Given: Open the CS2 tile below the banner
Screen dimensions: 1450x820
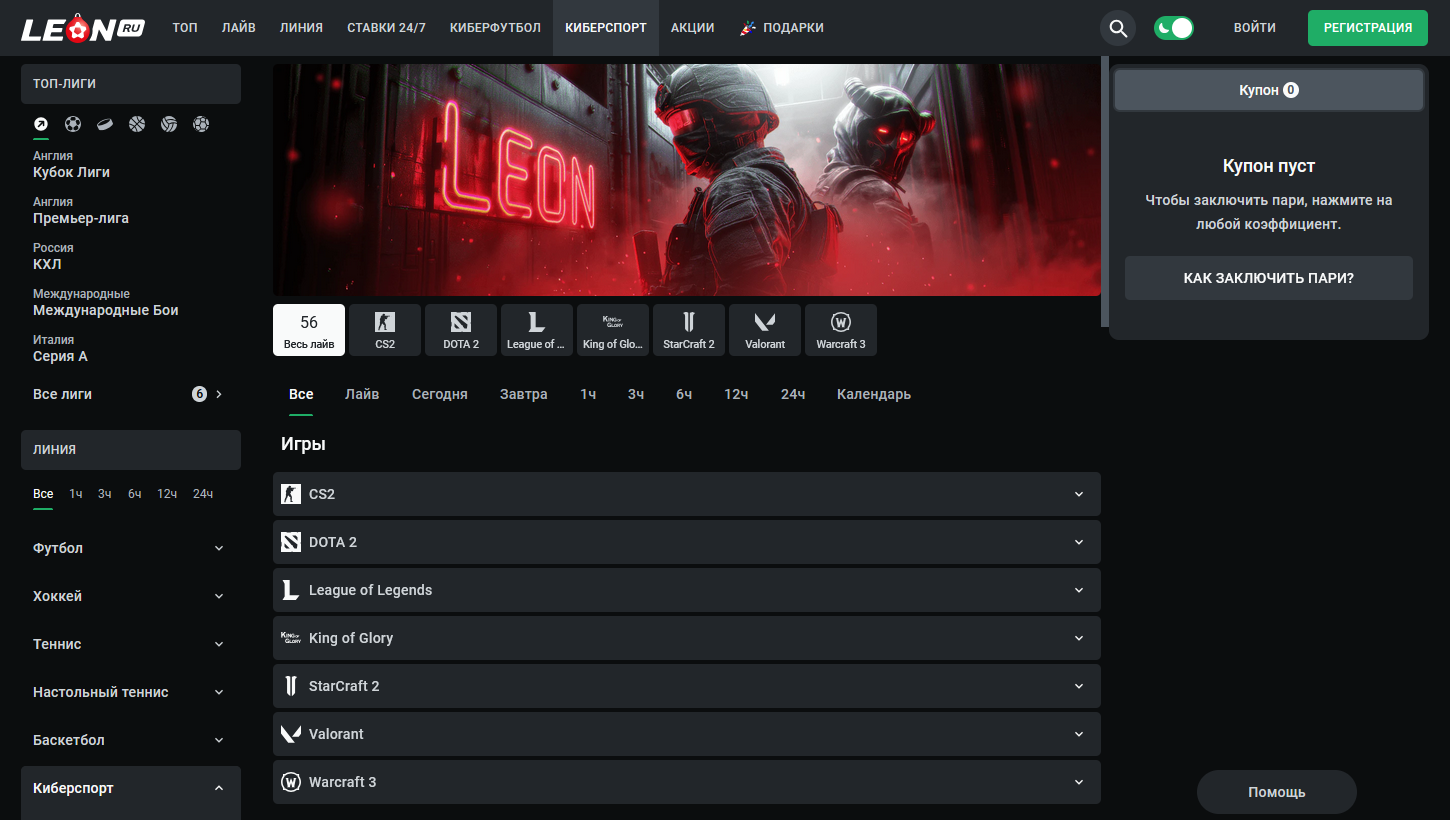Looking at the screenshot, I should 385,330.
